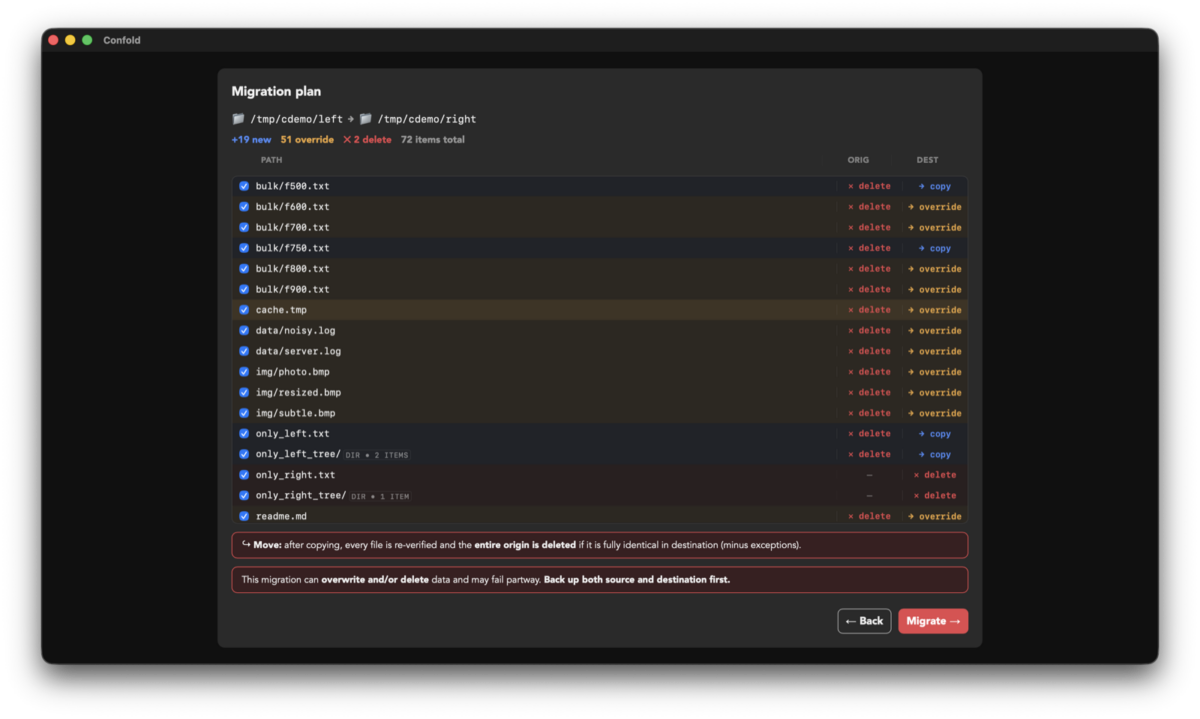This screenshot has width=1200, height=719.
Task: Click the /tmp/cdemo/left source path
Action: point(297,119)
